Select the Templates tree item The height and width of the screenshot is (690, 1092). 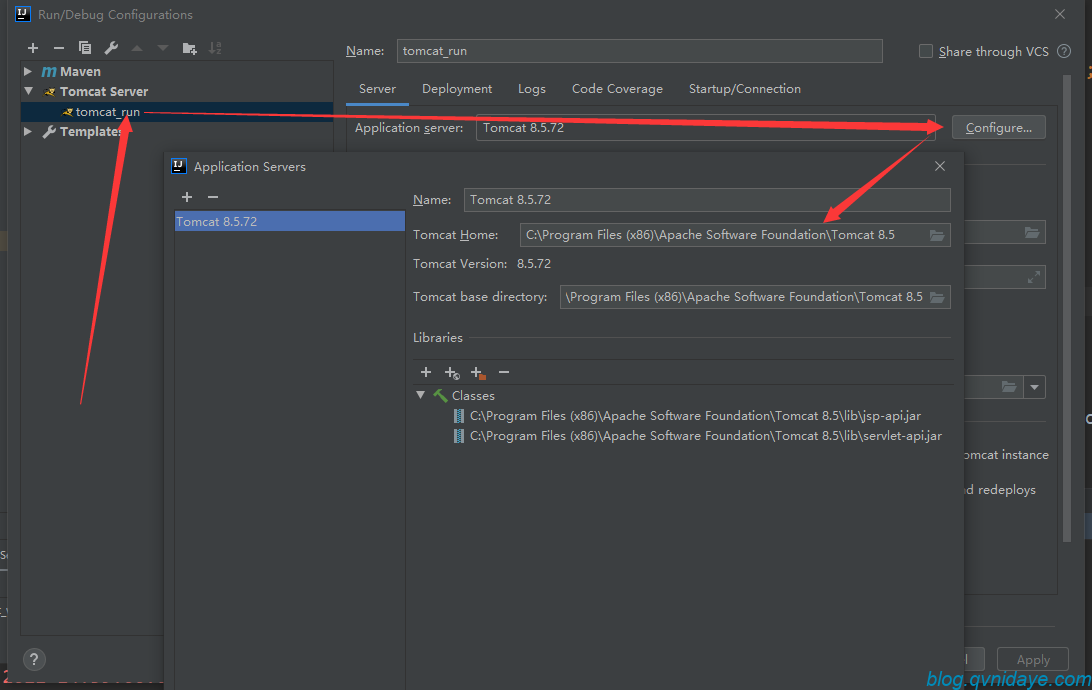point(91,132)
